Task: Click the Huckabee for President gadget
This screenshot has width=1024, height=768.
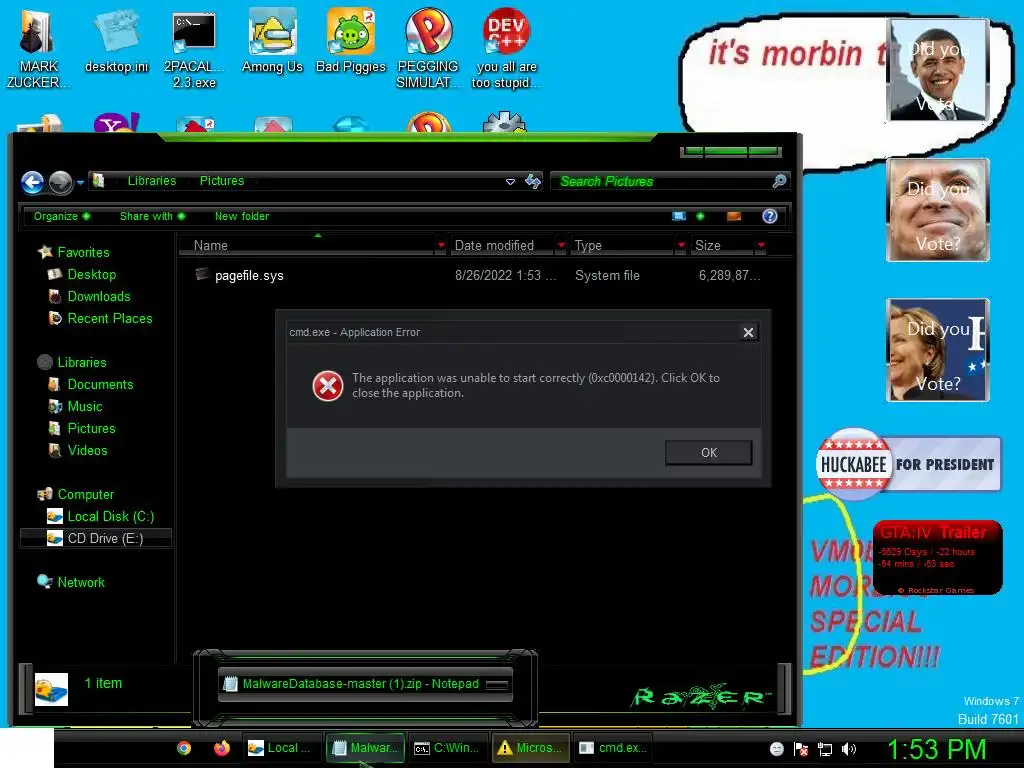Action: (908, 464)
